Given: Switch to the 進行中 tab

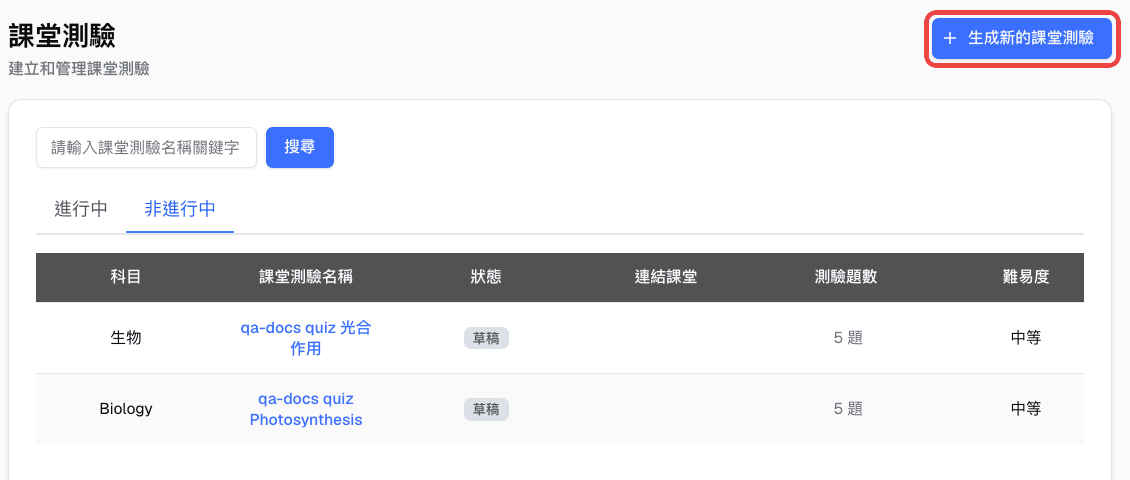Looking at the screenshot, I should (x=81, y=209).
